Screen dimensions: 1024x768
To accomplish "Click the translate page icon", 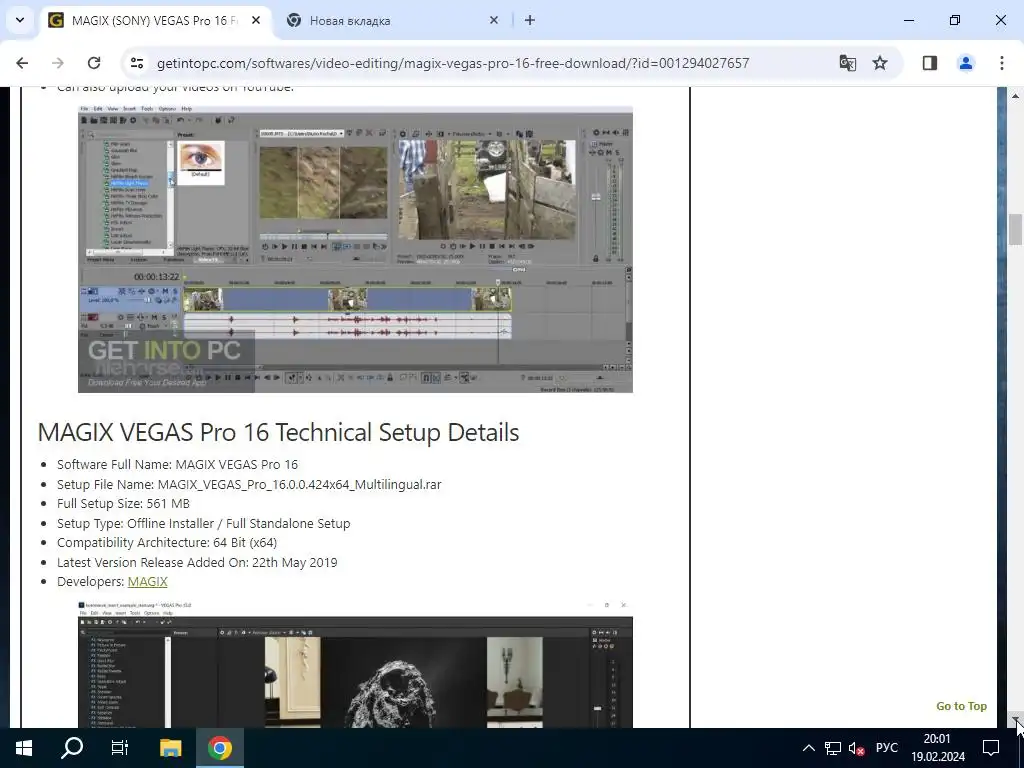I will coord(848,63).
